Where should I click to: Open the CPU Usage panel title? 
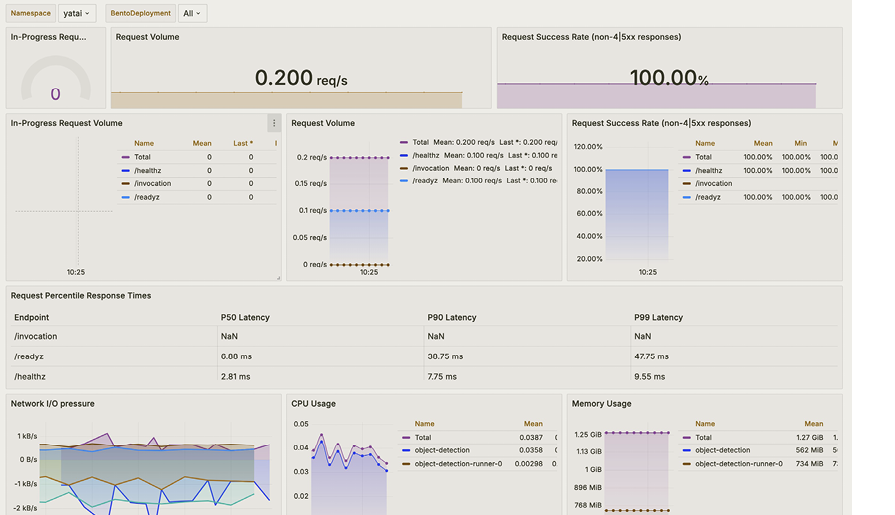[313, 403]
